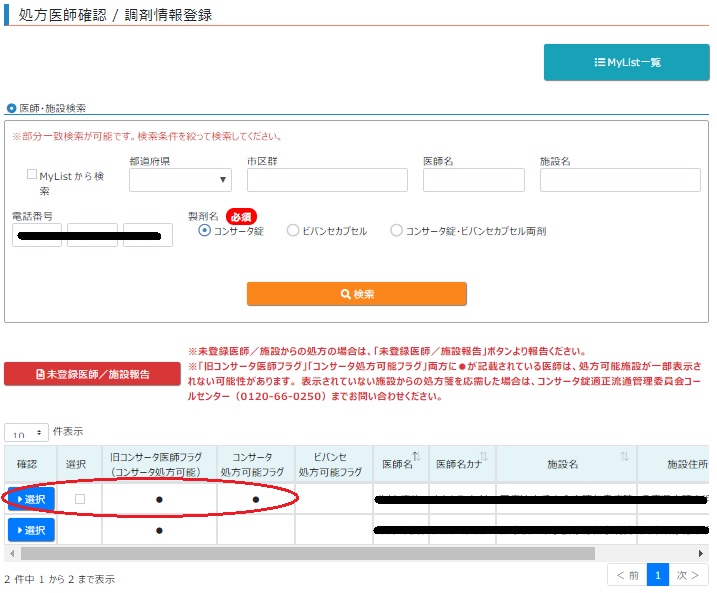Select the 医師・施設検索 radio option
The width and height of the screenshot is (717, 593).
pos(12,108)
